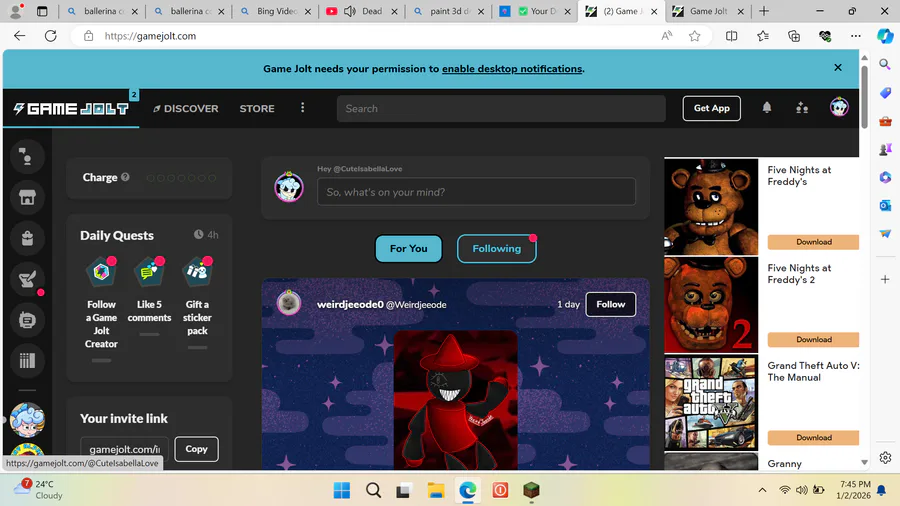Screen dimensions: 900x506
Task: Open weirdjeeode0's profile avatar on post
Action: [x=289, y=302]
